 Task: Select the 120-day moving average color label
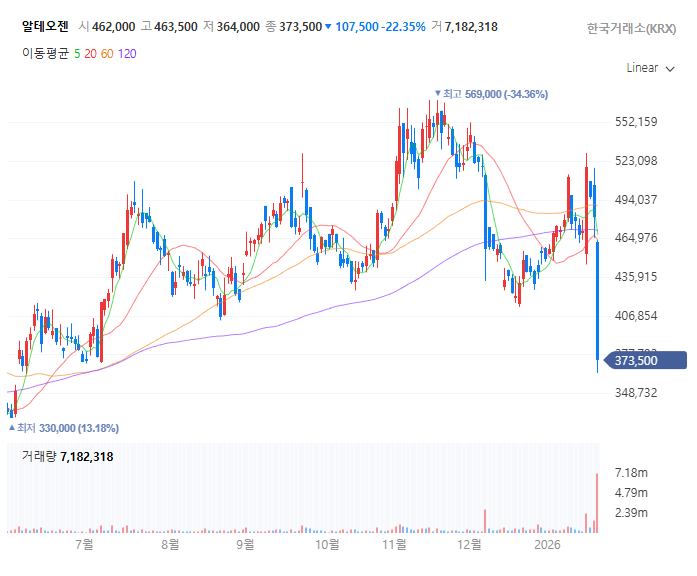pos(127,54)
